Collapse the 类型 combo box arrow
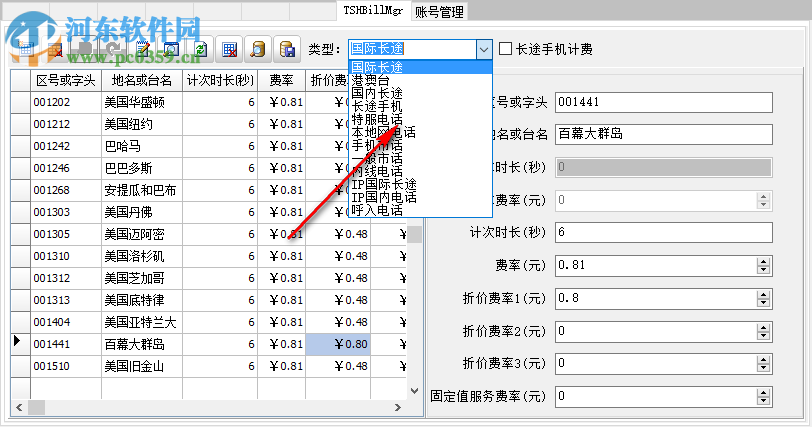Image resolution: width=812 pixels, height=427 pixels. click(484, 50)
